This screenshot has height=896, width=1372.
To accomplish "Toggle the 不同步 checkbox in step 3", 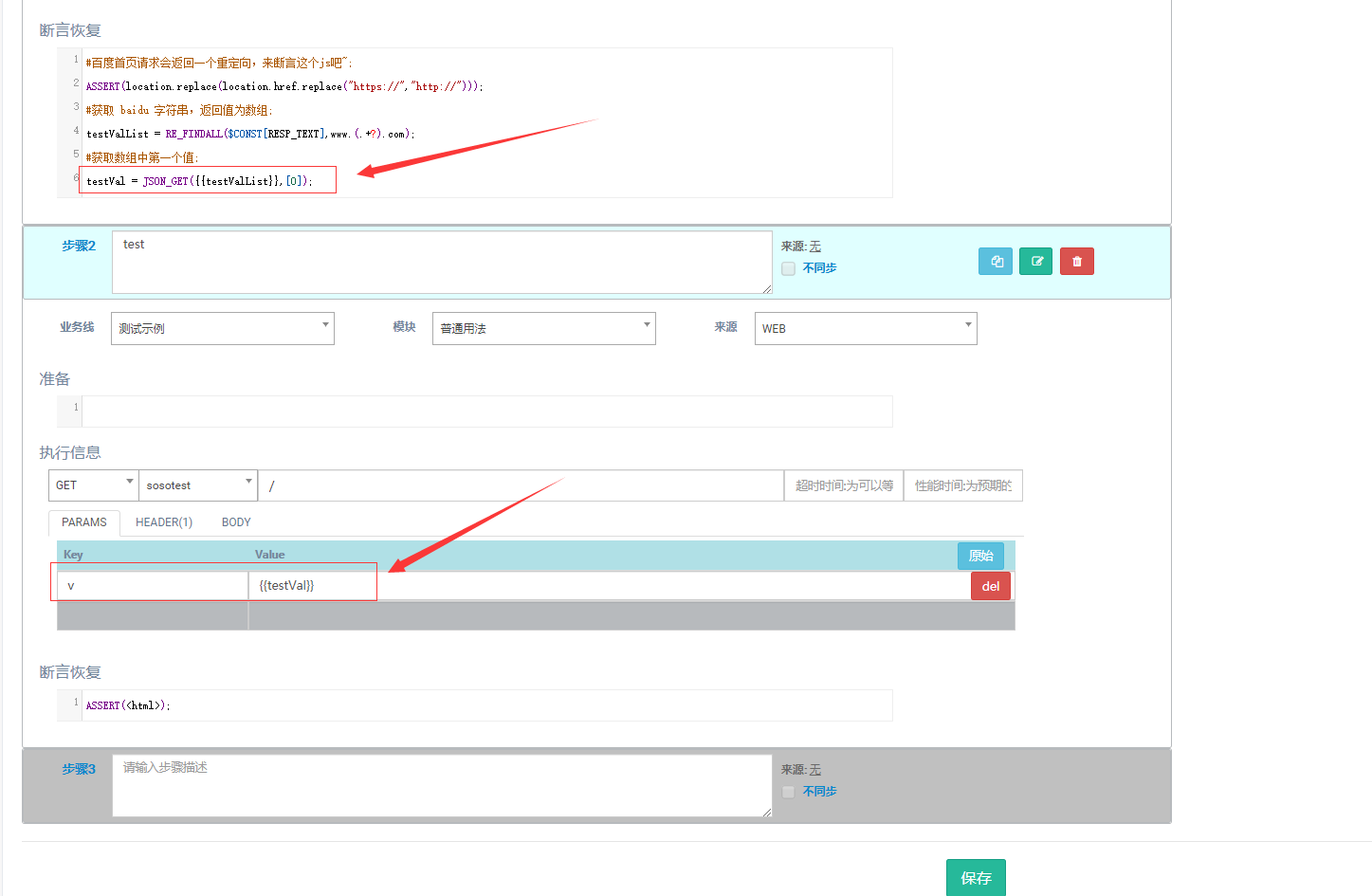I will click(788, 792).
